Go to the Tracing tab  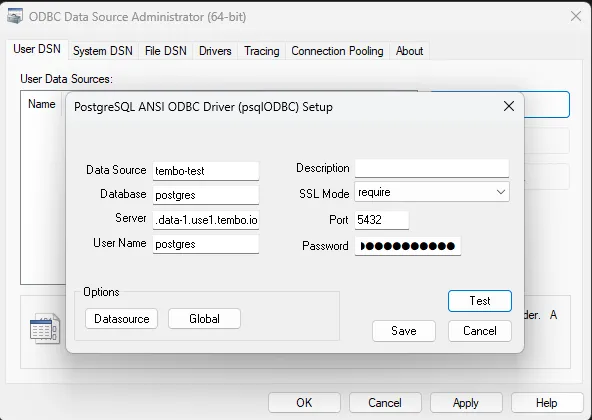[262, 51]
